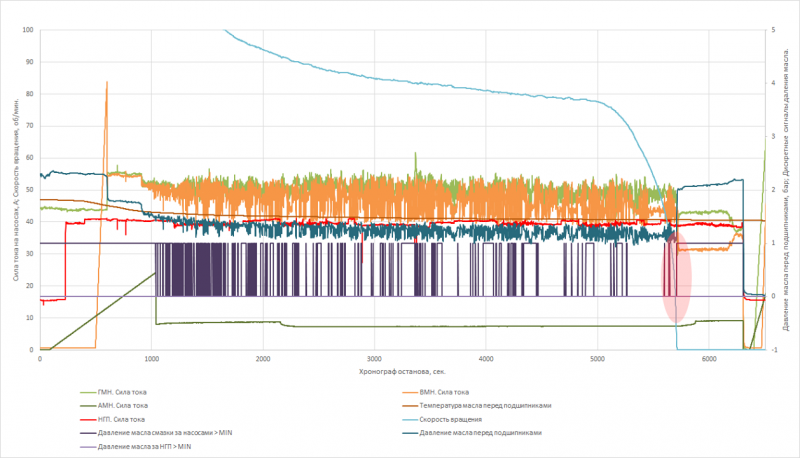Click the dark green АМН. Сила тока legend line
Screen dimensions: 800x458
click(x=88, y=406)
